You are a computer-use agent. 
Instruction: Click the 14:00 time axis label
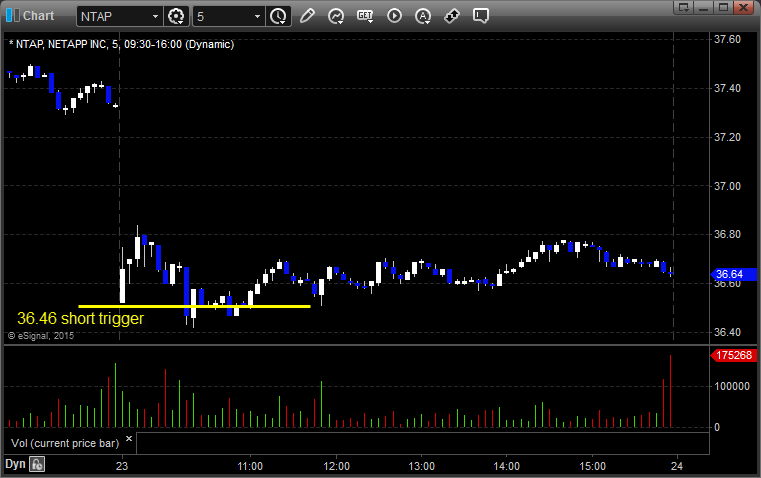pyautogui.click(x=507, y=466)
